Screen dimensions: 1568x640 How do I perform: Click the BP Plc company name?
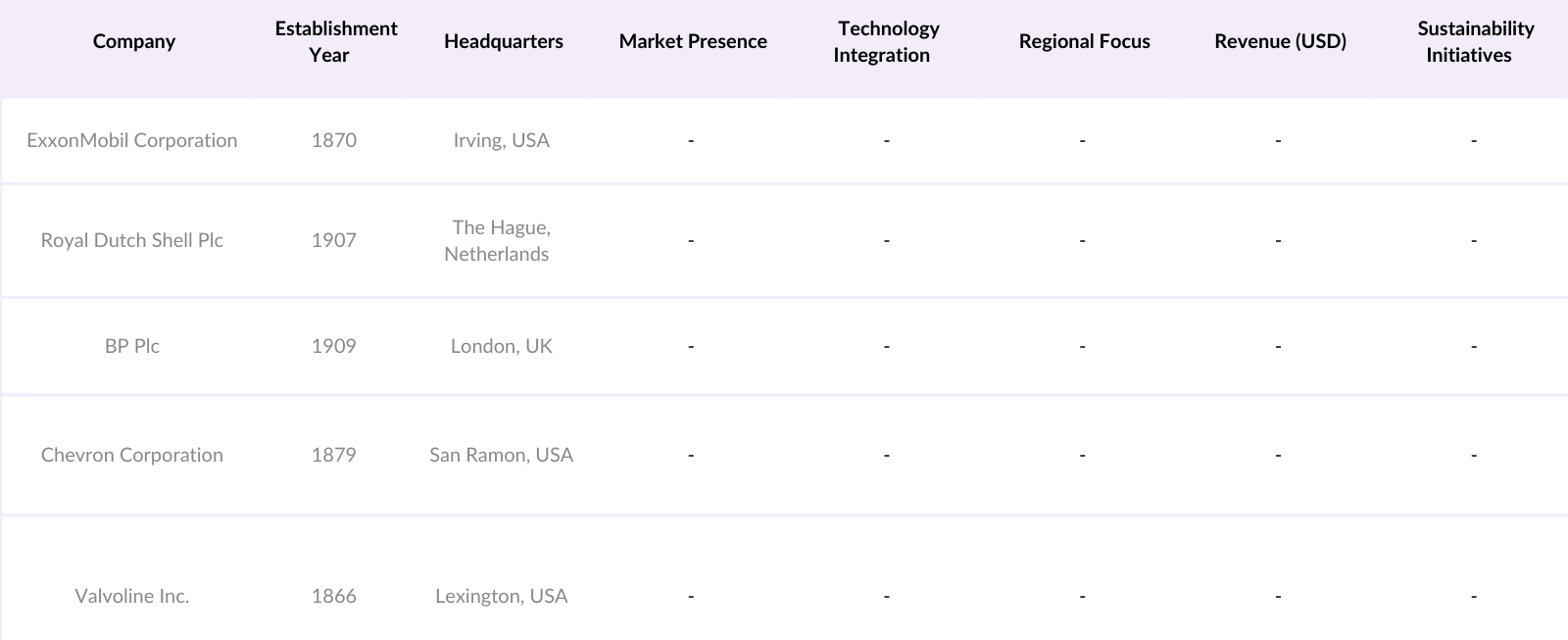point(132,346)
